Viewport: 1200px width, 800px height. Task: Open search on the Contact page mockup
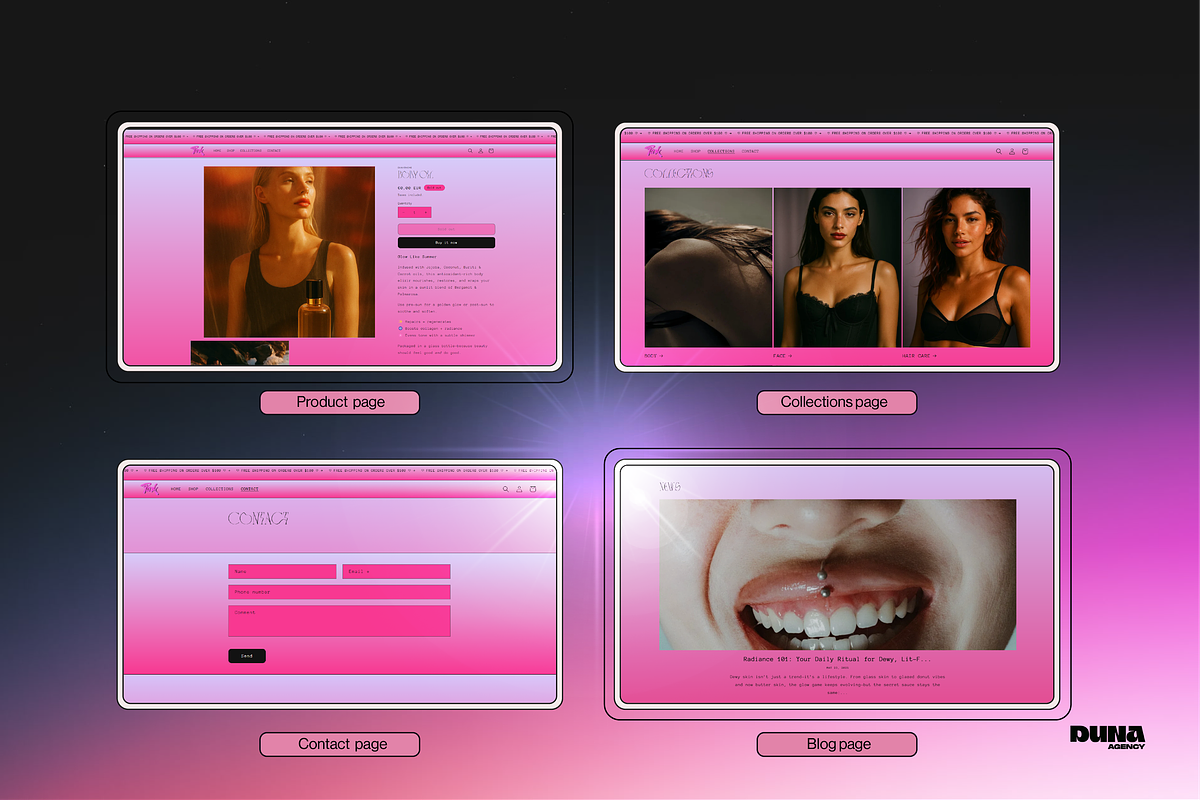coord(506,489)
